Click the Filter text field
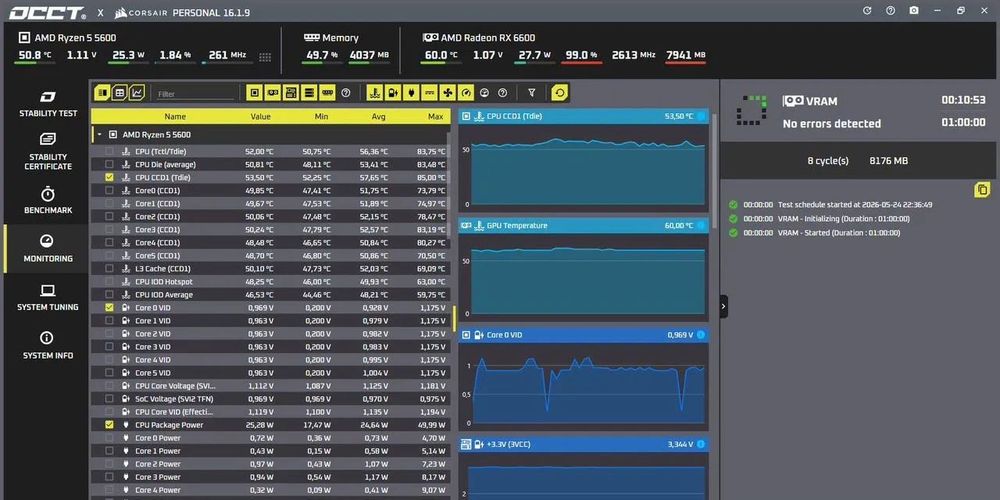The width and height of the screenshot is (1000, 500). (x=195, y=94)
